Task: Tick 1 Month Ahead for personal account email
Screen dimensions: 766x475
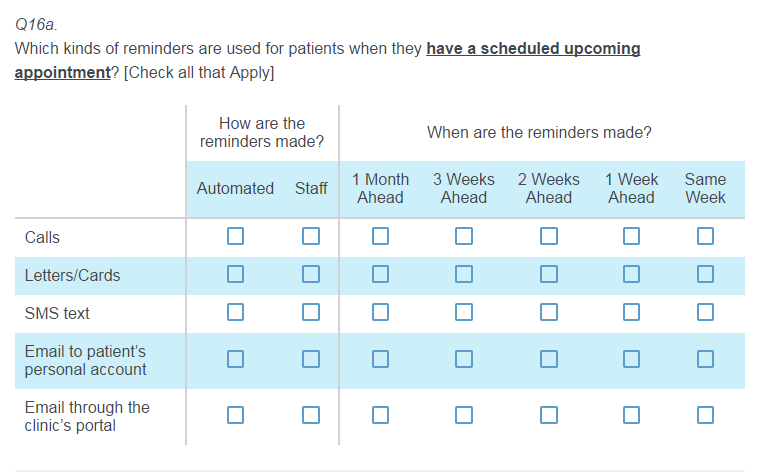Action: point(381,359)
